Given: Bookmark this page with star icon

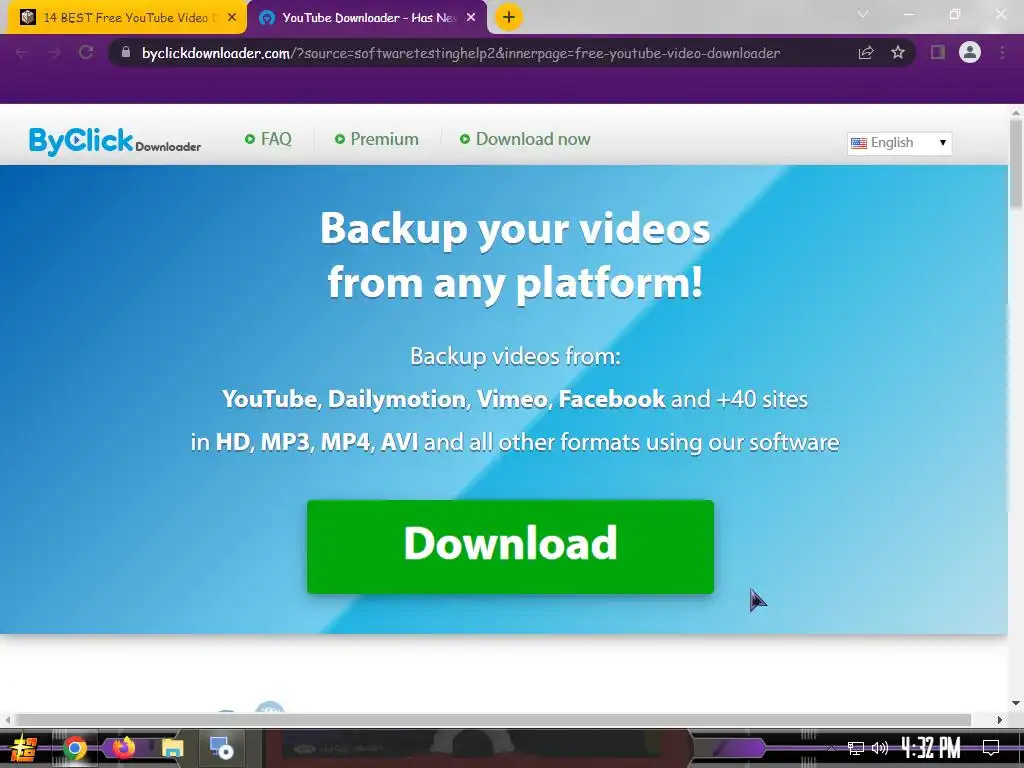Looking at the screenshot, I should 898,52.
